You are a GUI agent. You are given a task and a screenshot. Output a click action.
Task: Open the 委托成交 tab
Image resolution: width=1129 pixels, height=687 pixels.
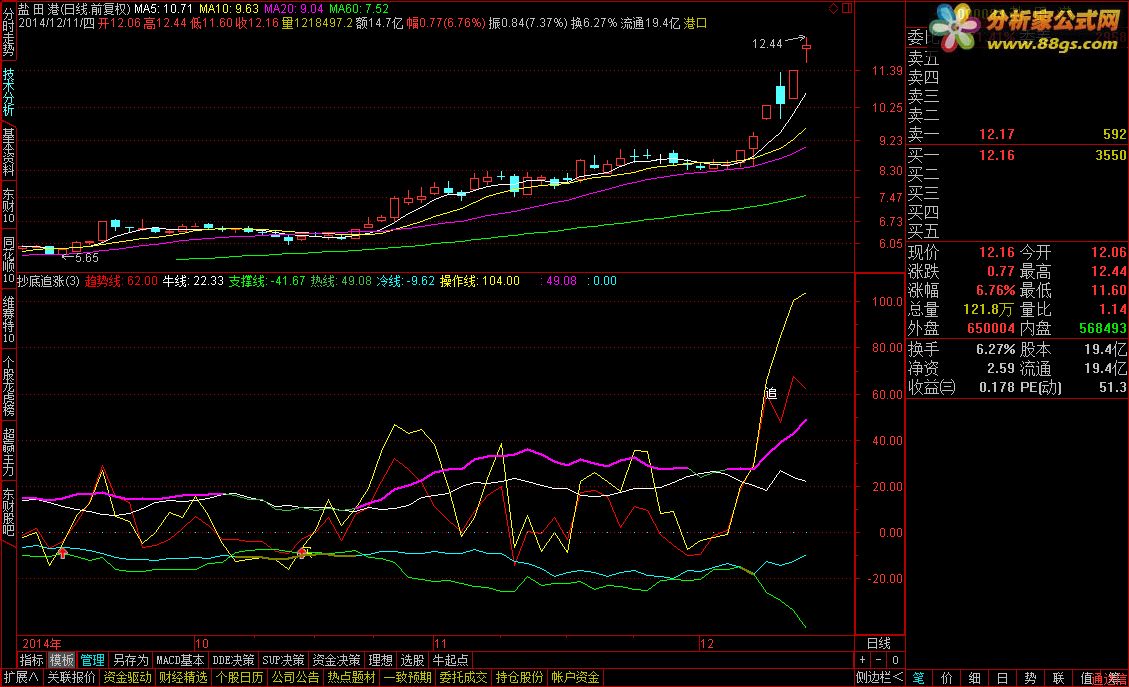(x=463, y=678)
